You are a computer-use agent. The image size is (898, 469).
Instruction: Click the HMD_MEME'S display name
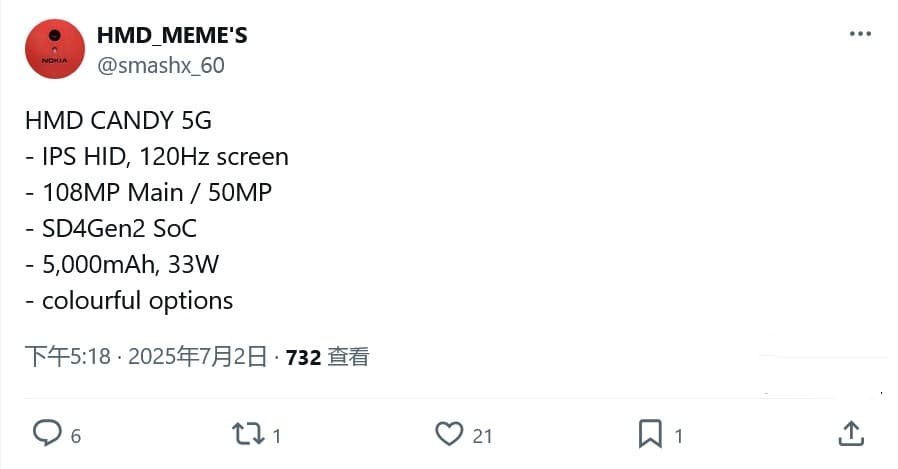(171, 35)
